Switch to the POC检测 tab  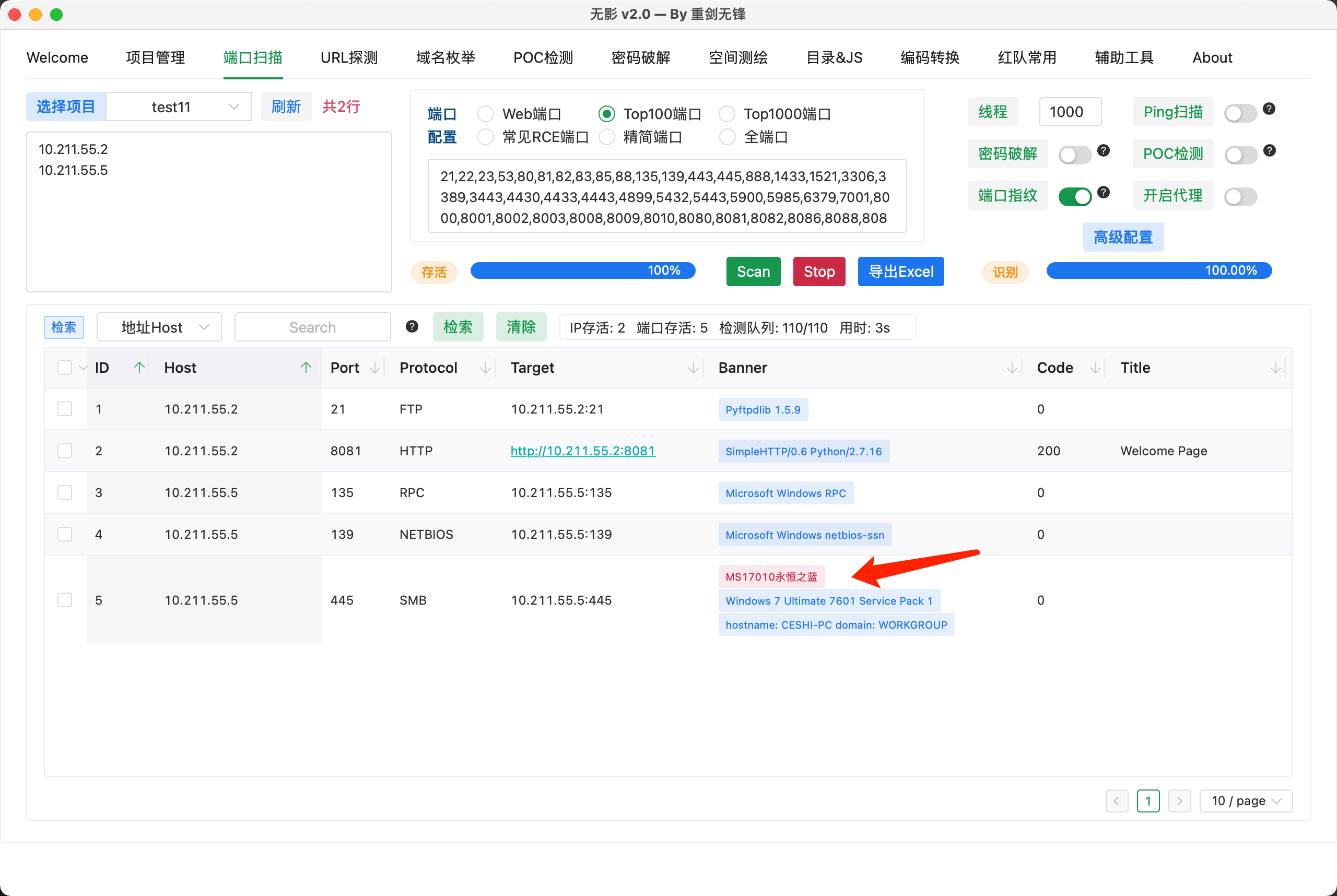tap(543, 58)
